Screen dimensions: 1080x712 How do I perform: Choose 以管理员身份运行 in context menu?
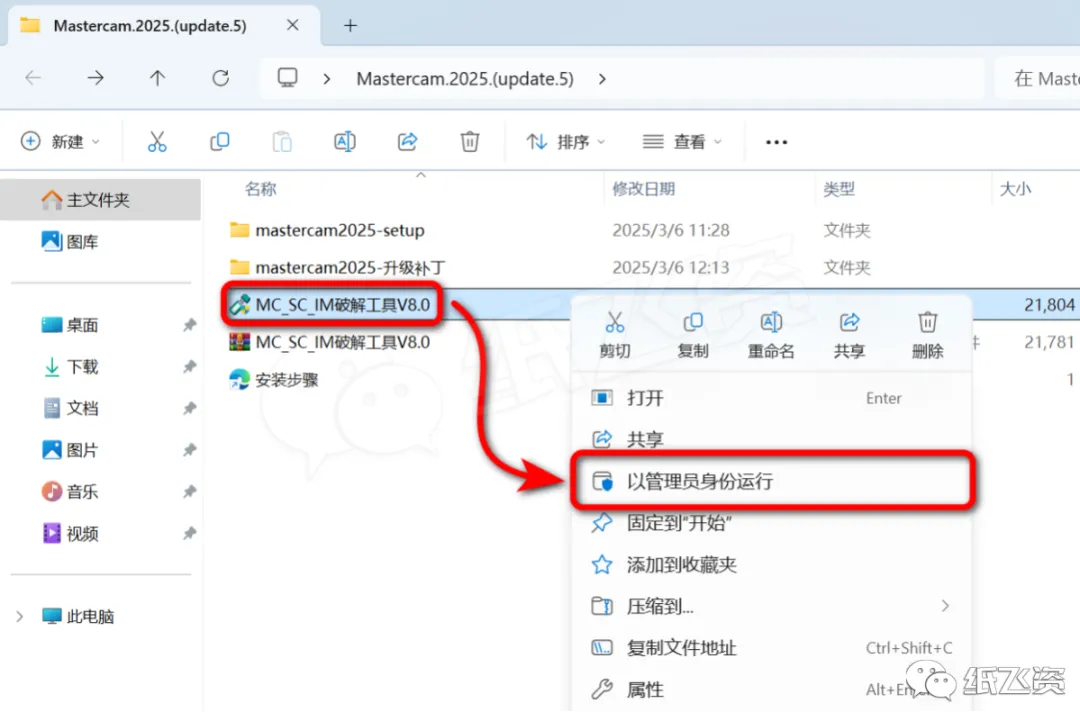tap(771, 481)
